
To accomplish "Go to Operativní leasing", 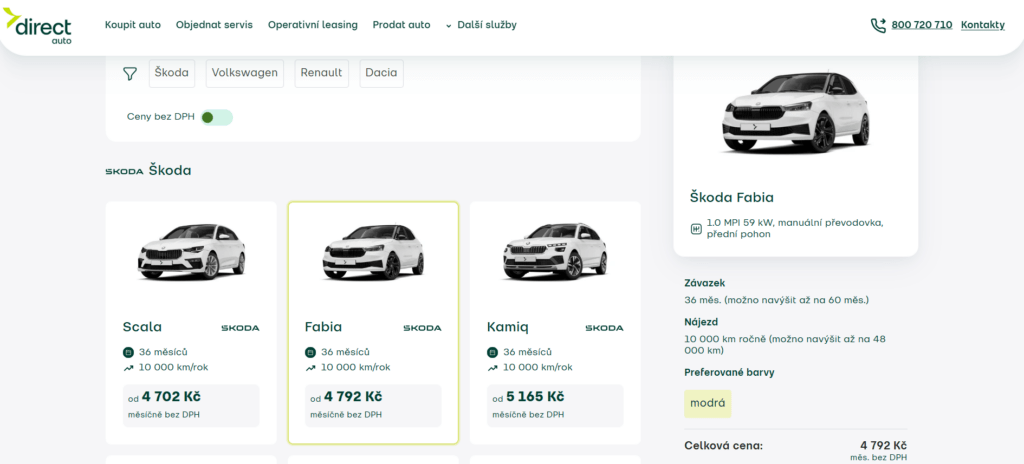I will coord(313,25).
